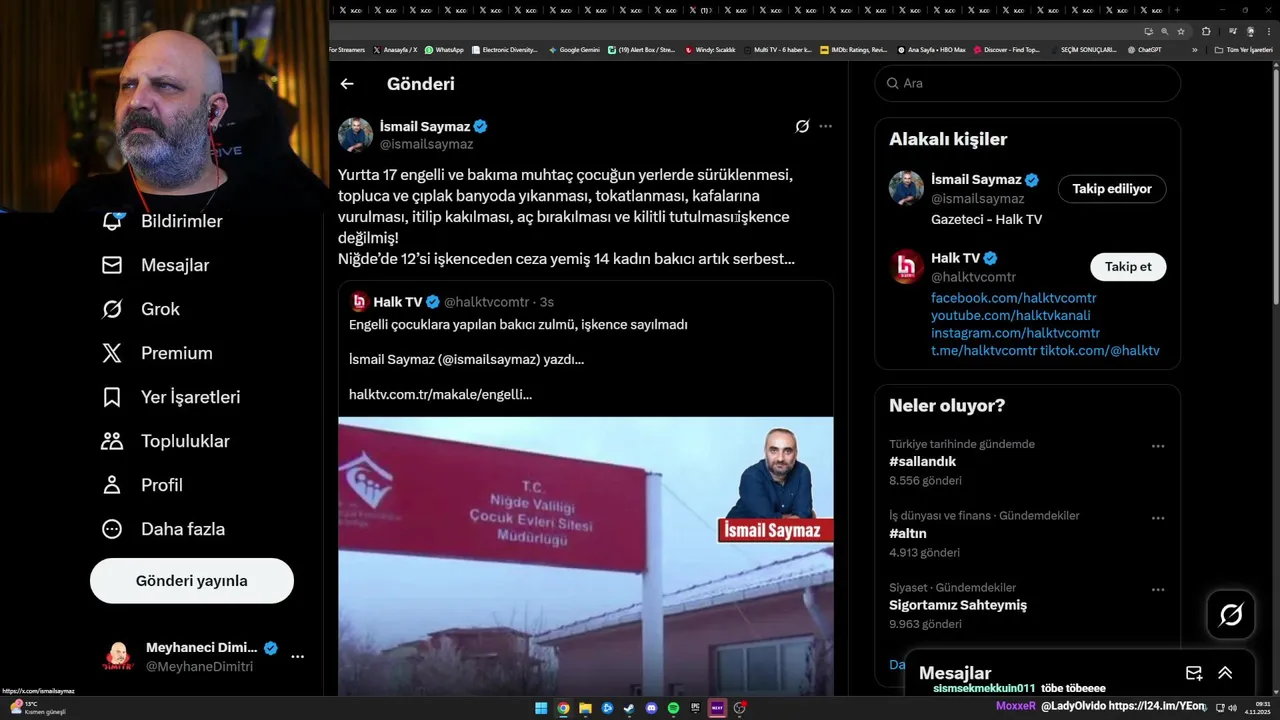
Task: Open Steam from the taskbar
Action: 629,708
